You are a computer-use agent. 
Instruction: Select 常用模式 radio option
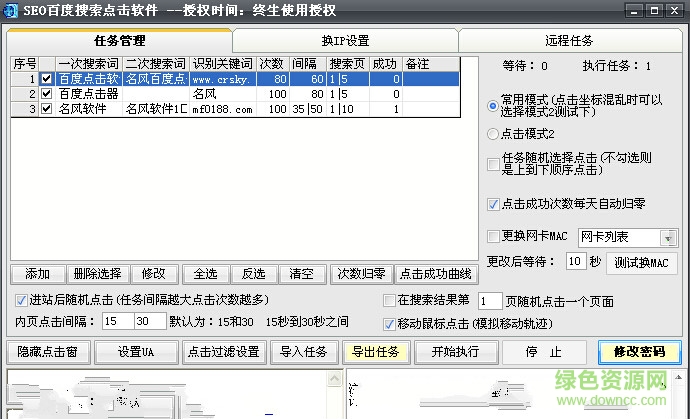click(493, 106)
